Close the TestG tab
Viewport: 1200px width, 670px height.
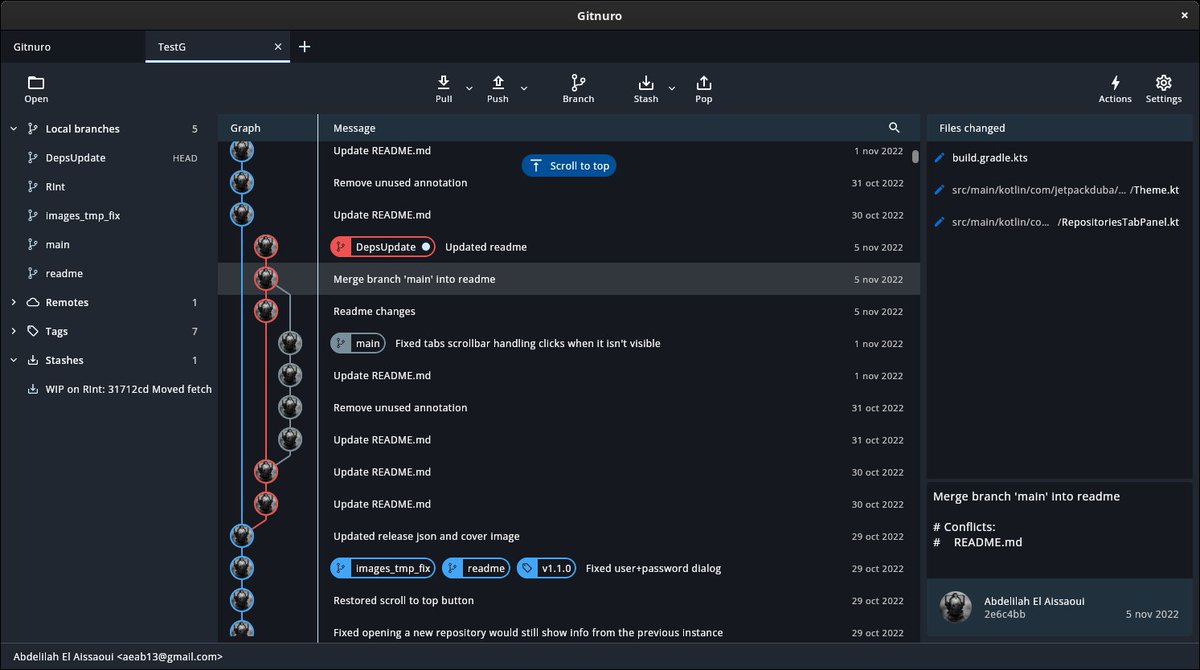278,47
